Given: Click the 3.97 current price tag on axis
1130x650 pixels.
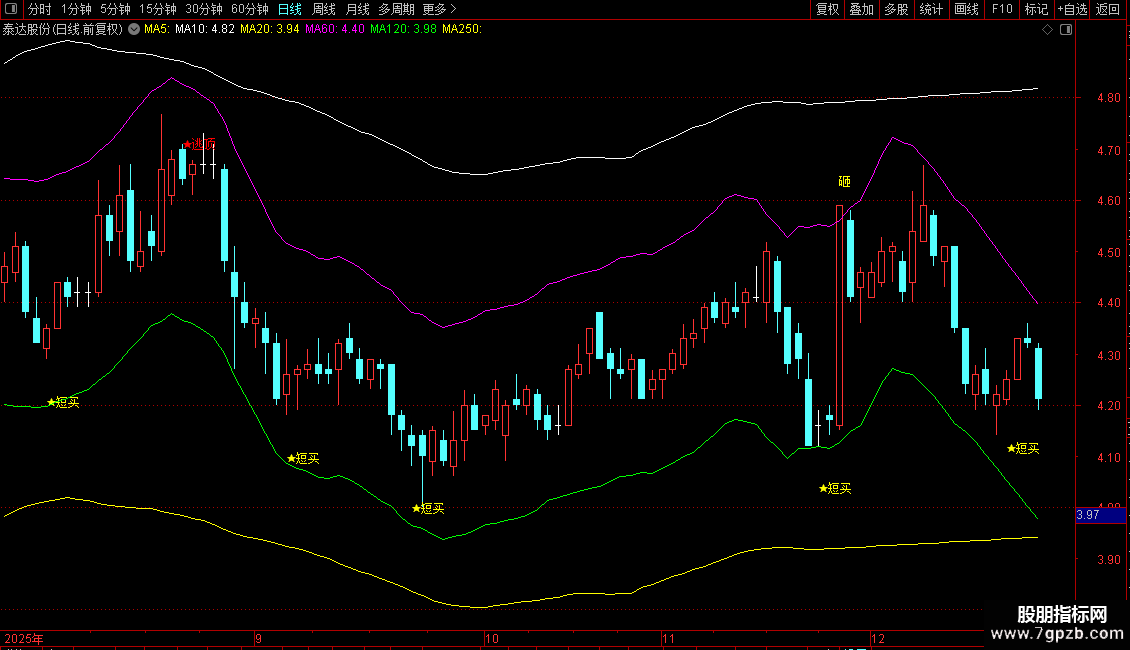Looking at the screenshot, I should [1100, 515].
